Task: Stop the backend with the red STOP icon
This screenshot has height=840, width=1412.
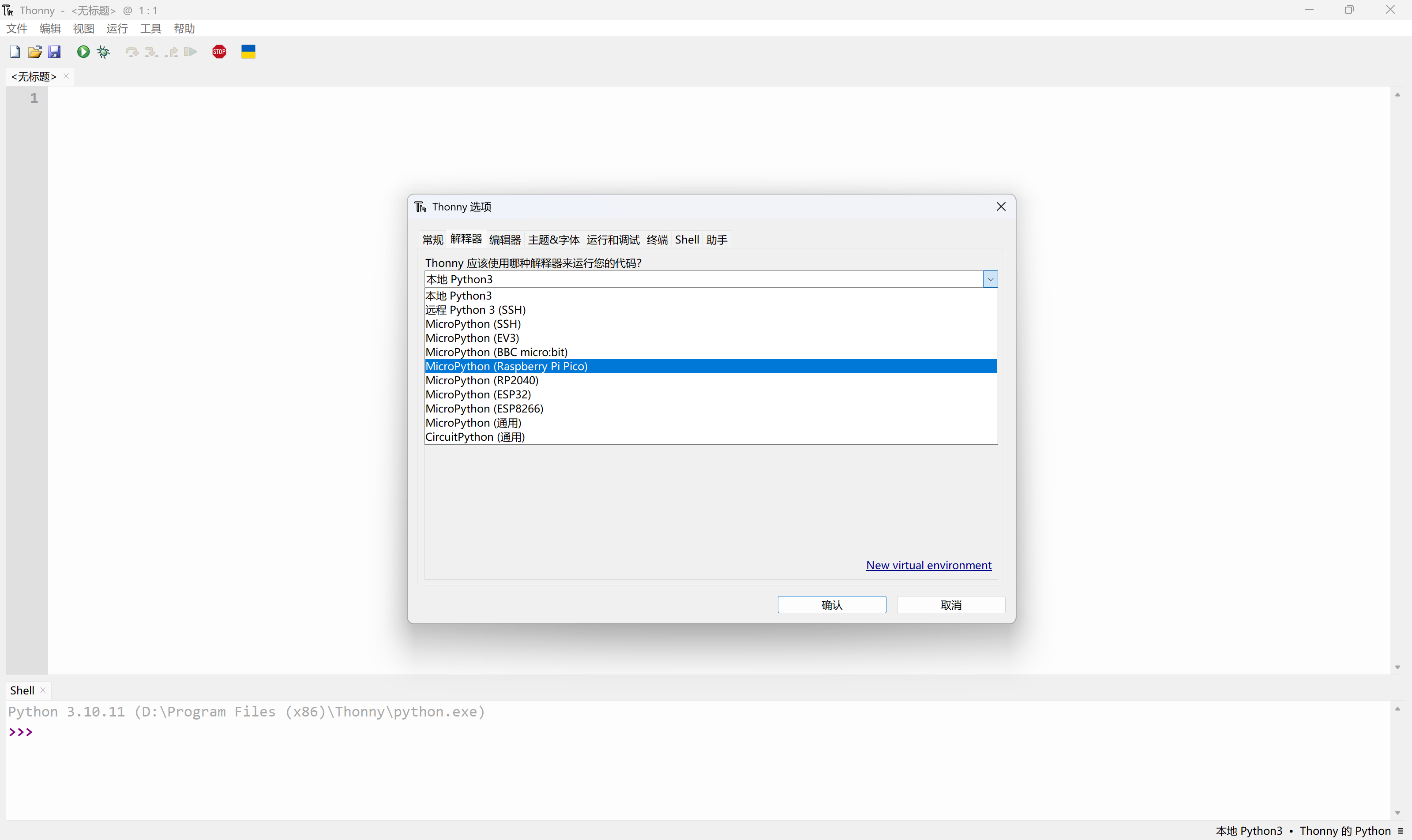Action: point(219,52)
